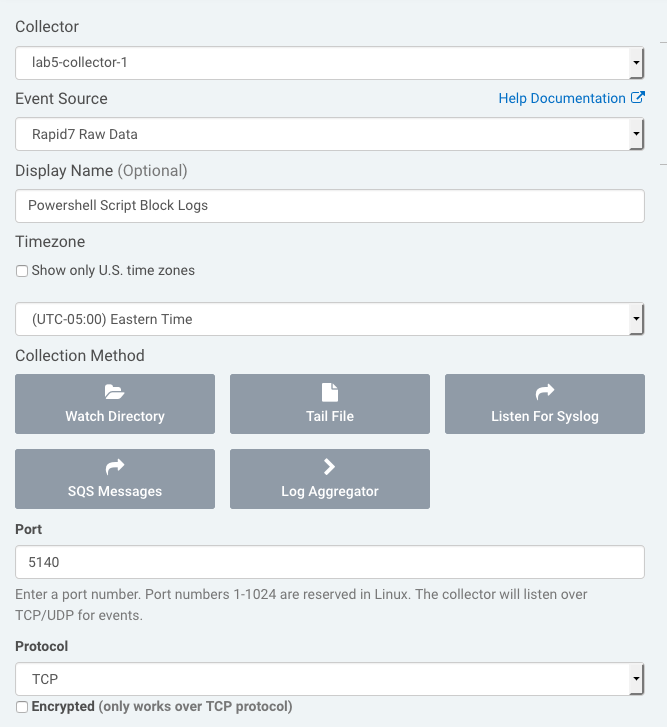Click the open folder icon for Watch Directory

(x=114, y=392)
